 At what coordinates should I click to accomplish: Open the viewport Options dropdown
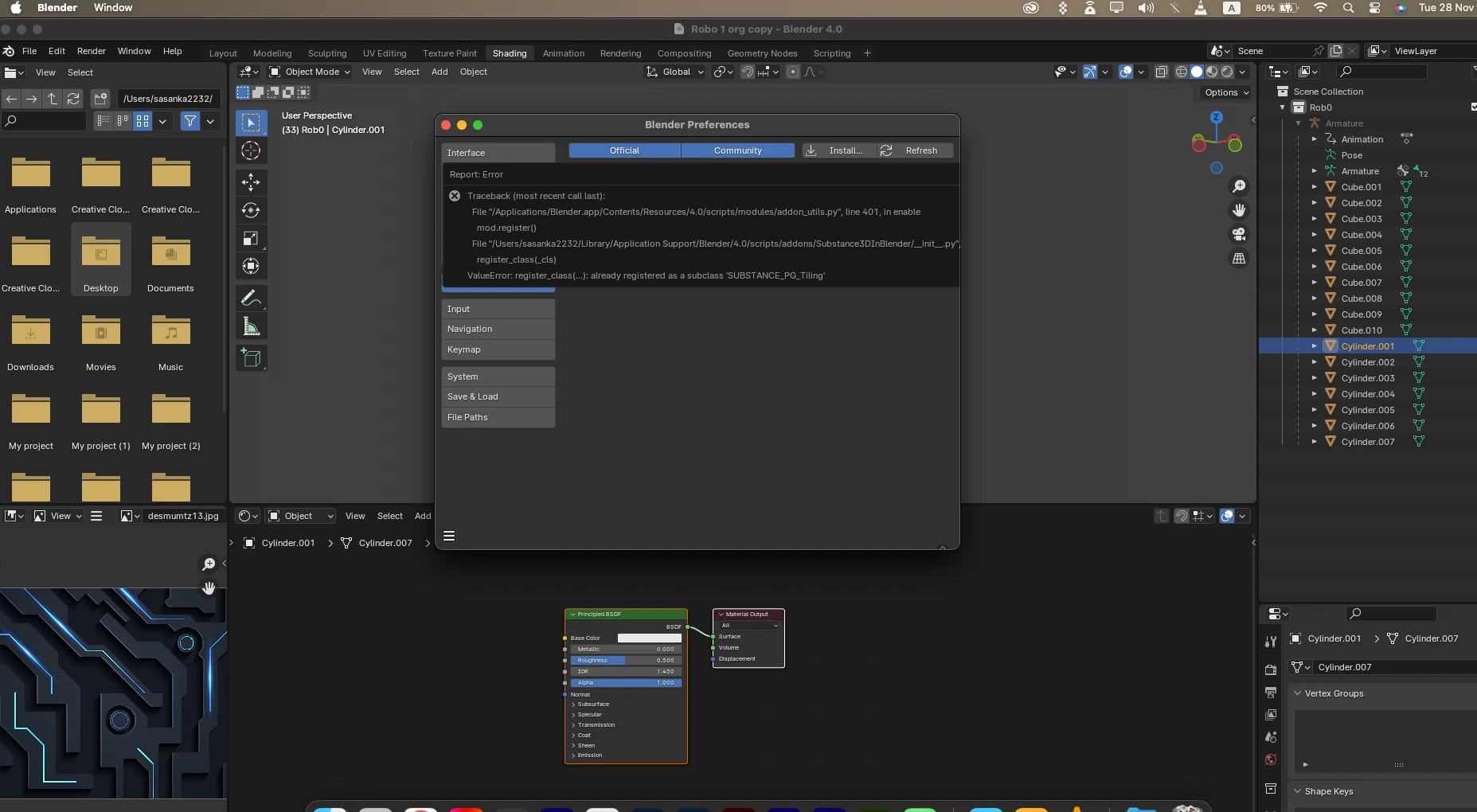click(1226, 92)
